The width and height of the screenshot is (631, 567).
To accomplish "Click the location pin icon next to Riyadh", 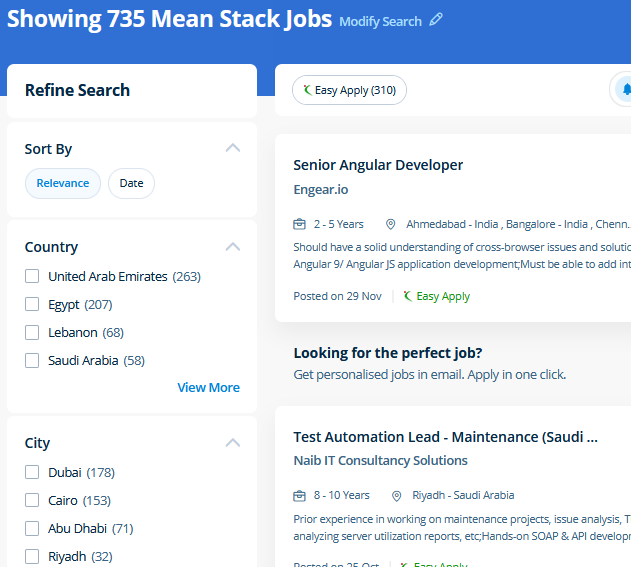I will 397,495.
